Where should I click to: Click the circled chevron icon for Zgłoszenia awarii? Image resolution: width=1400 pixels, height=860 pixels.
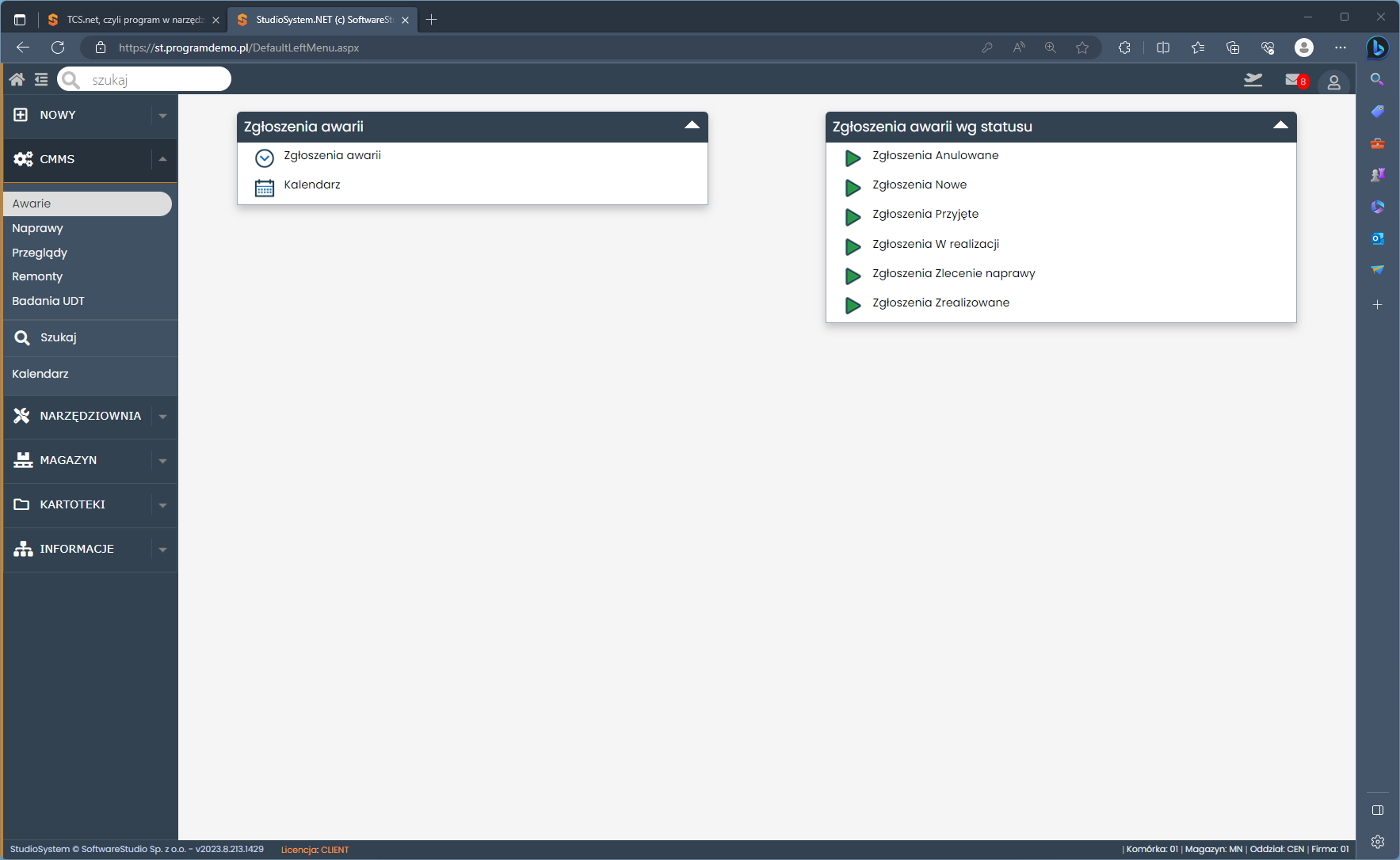[x=265, y=158]
